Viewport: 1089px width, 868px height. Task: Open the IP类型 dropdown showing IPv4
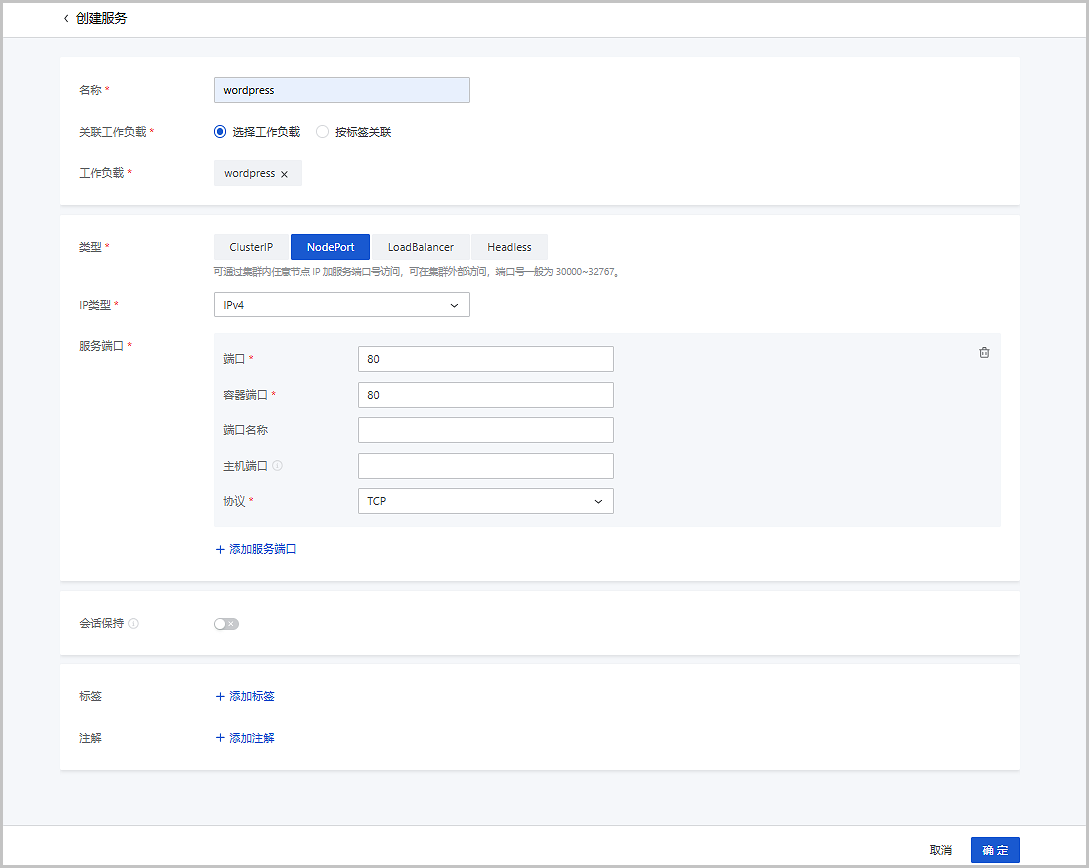coord(341,304)
